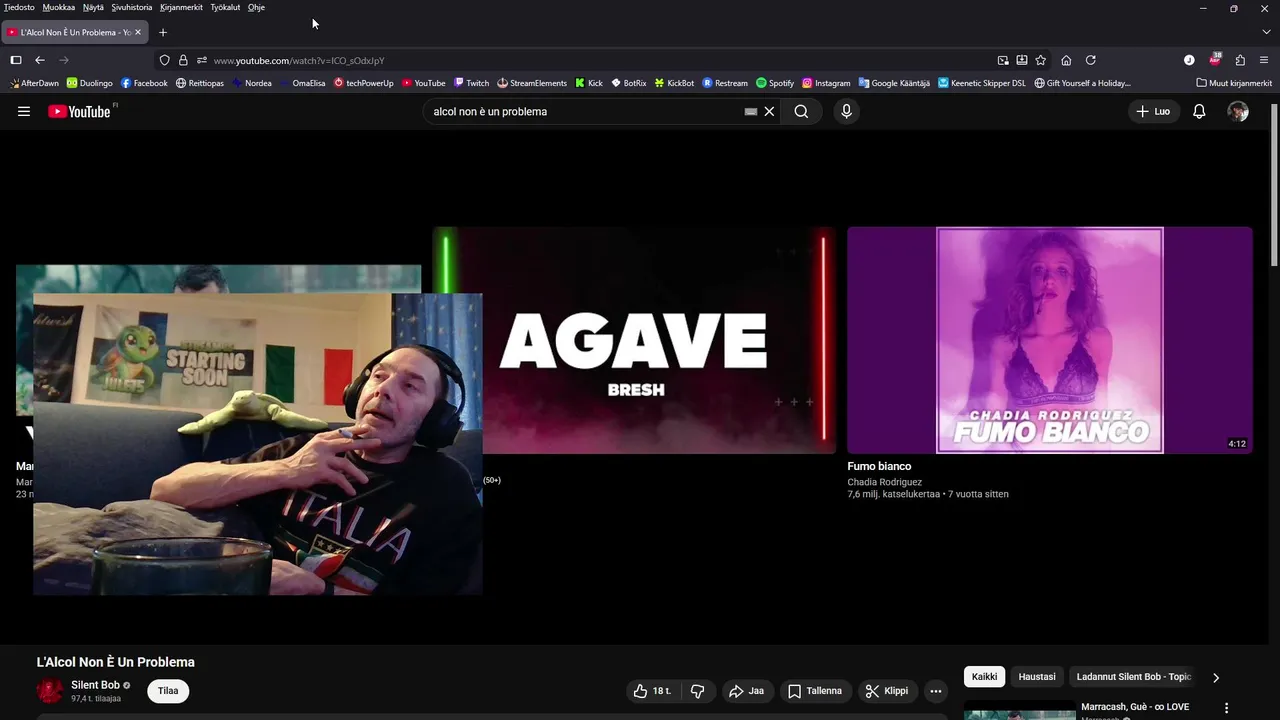Open Marracash, Guè - LOVE video title
The image size is (1280, 720).
1135,707
